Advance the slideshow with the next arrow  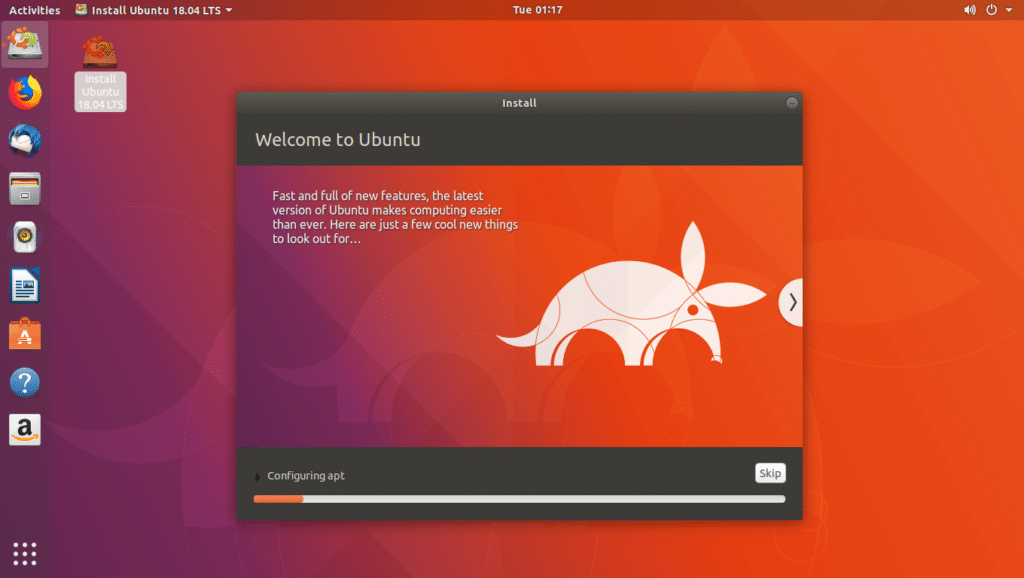(x=791, y=302)
